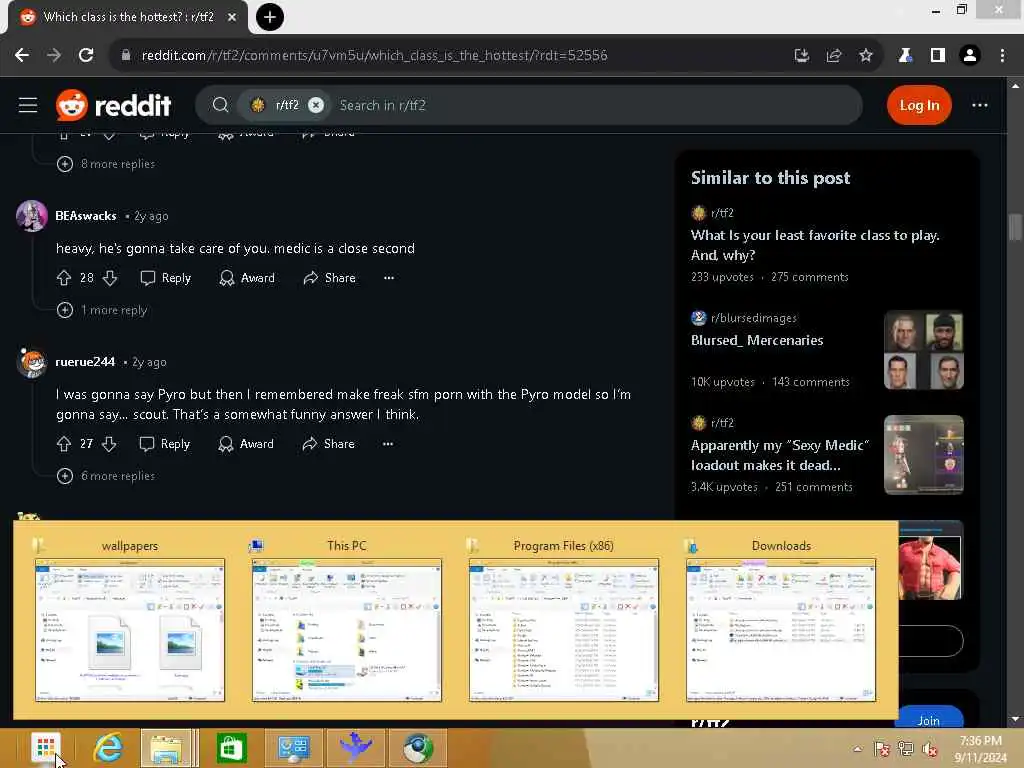The image size is (1024, 768).
Task: Open the Reddit header three-dot options menu
Action: pos(980,105)
